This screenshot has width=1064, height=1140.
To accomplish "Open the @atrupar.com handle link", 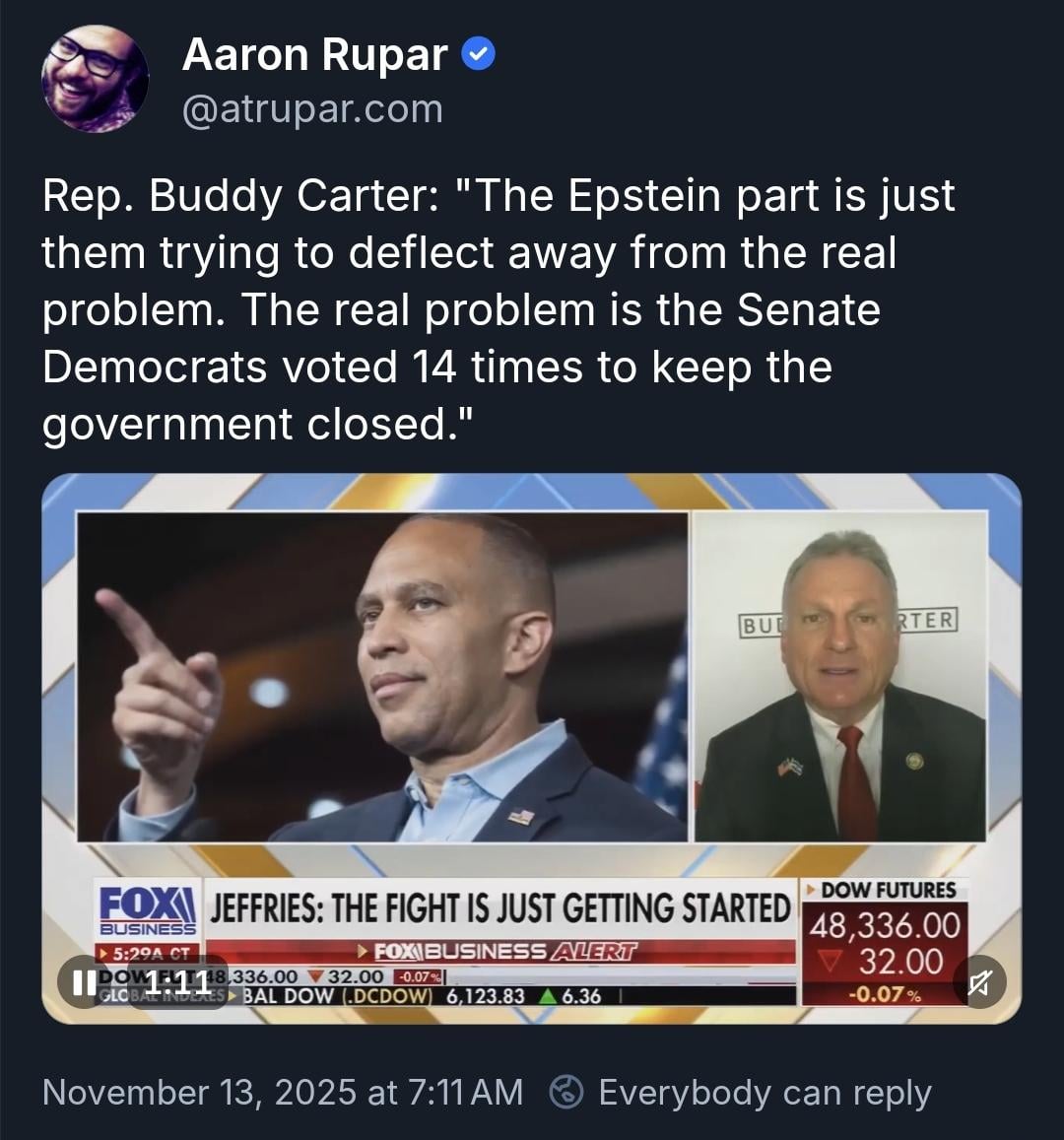I will click(312, 109).
